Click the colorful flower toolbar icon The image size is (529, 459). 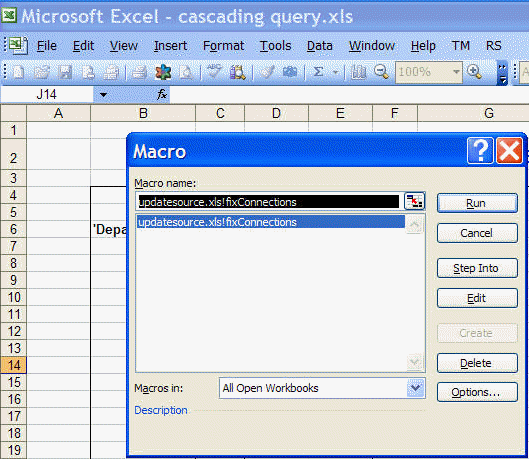click(163, 72)
